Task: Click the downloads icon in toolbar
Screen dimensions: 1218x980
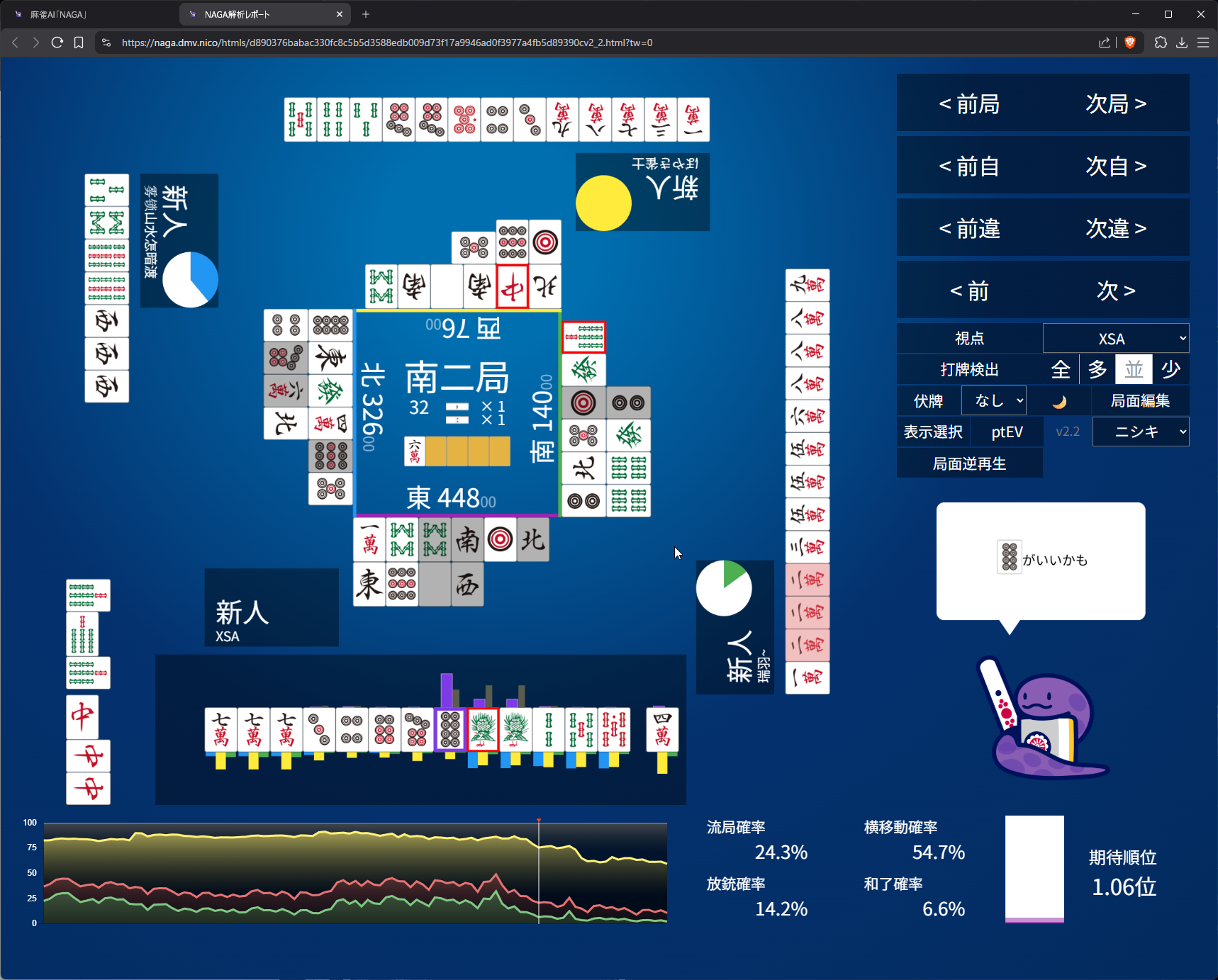Action: (1182, 43)
